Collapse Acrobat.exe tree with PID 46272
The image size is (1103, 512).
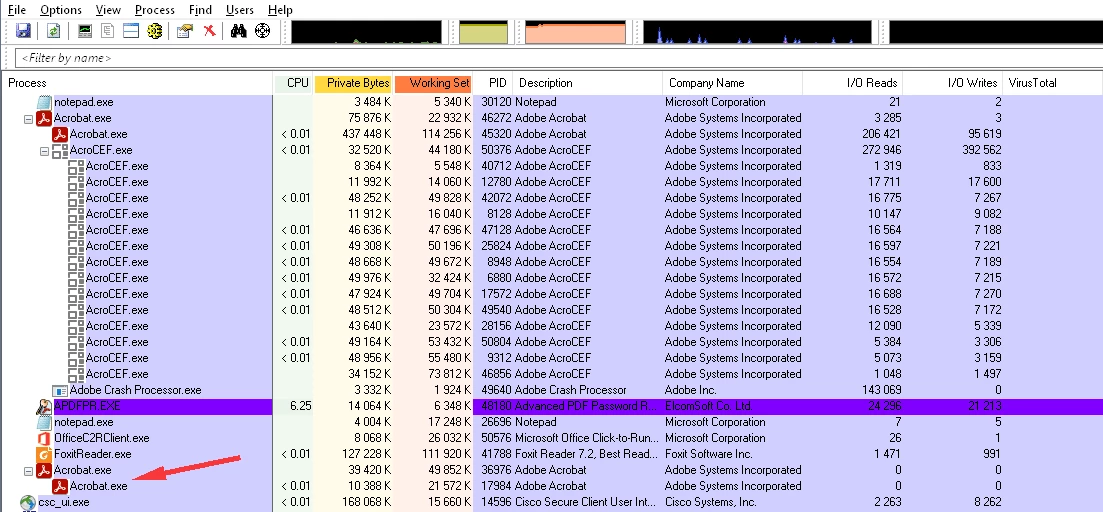[x=28, y=119]
